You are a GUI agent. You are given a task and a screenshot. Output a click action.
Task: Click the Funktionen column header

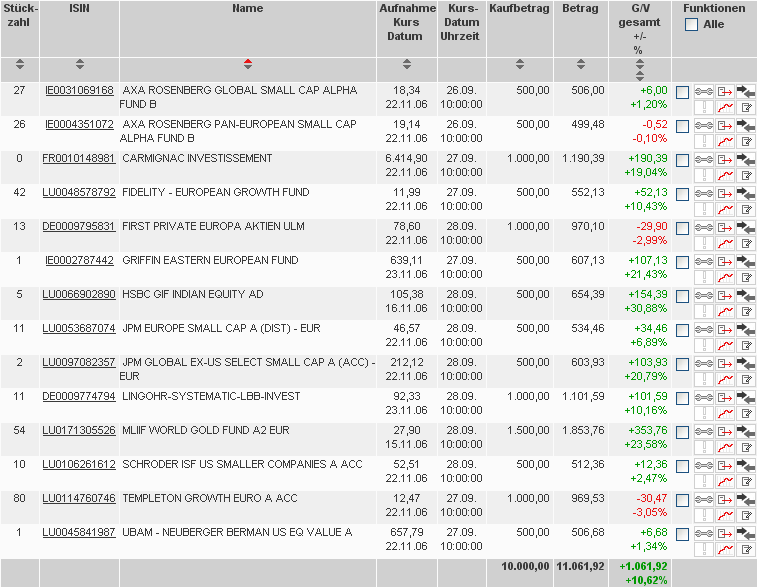714,8
